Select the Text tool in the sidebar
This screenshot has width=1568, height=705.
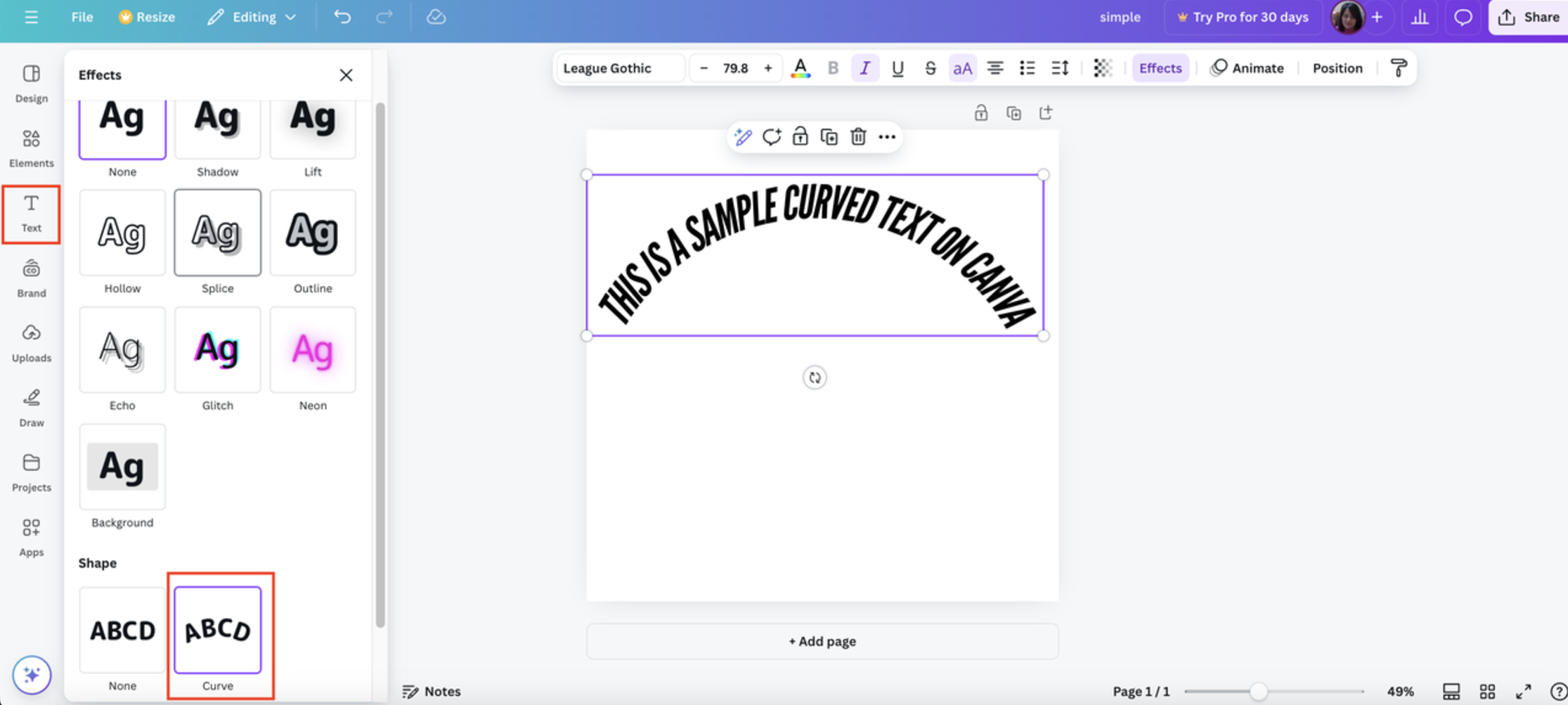pos(31,213)
